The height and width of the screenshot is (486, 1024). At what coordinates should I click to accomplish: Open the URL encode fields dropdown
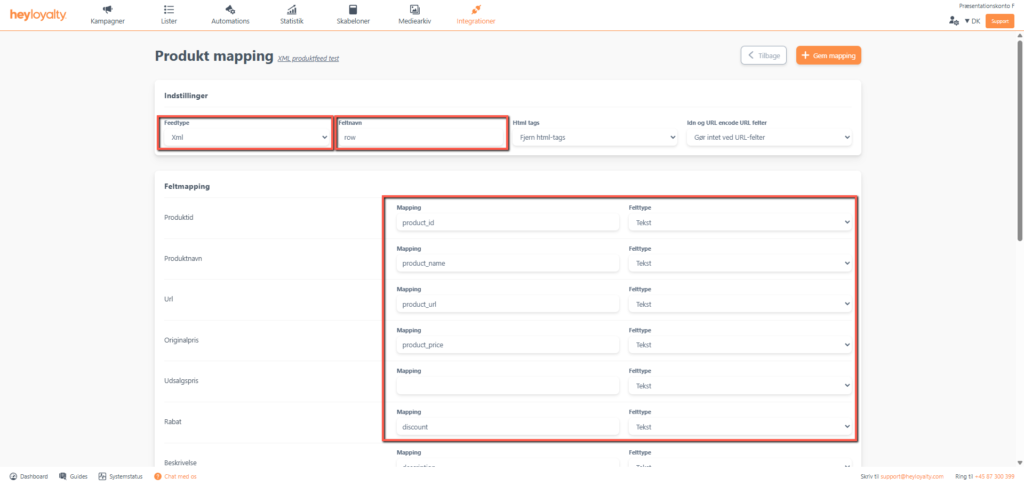coord(767,137)
